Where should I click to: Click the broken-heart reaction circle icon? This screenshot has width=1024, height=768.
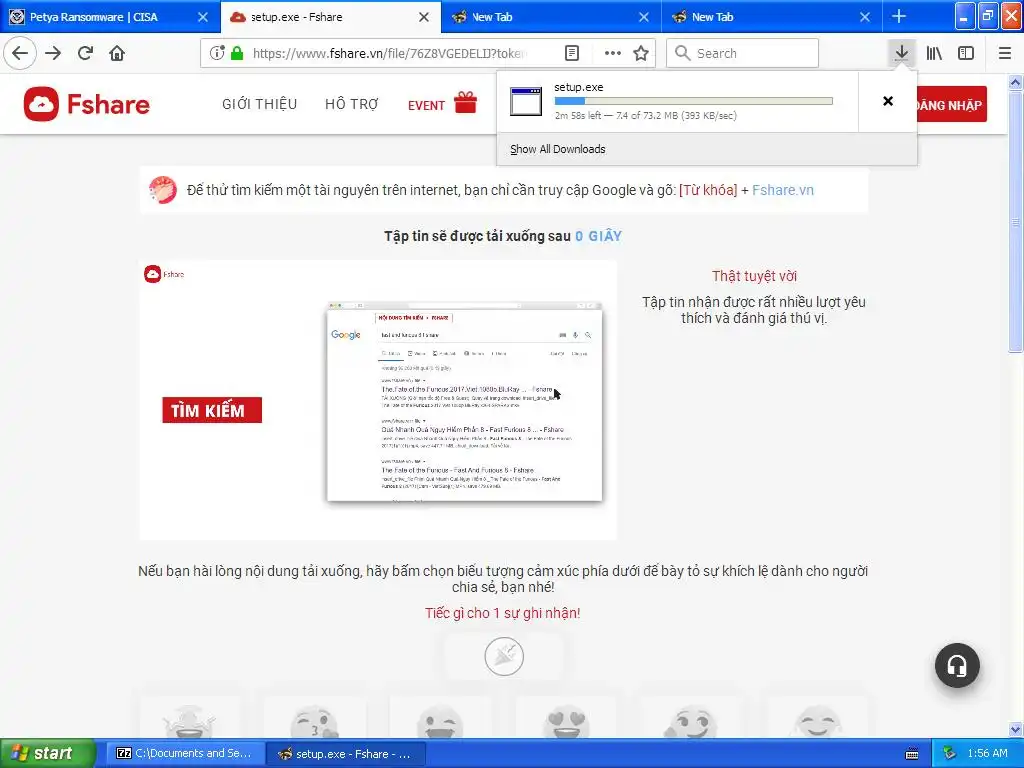click(x=504, y=656)
